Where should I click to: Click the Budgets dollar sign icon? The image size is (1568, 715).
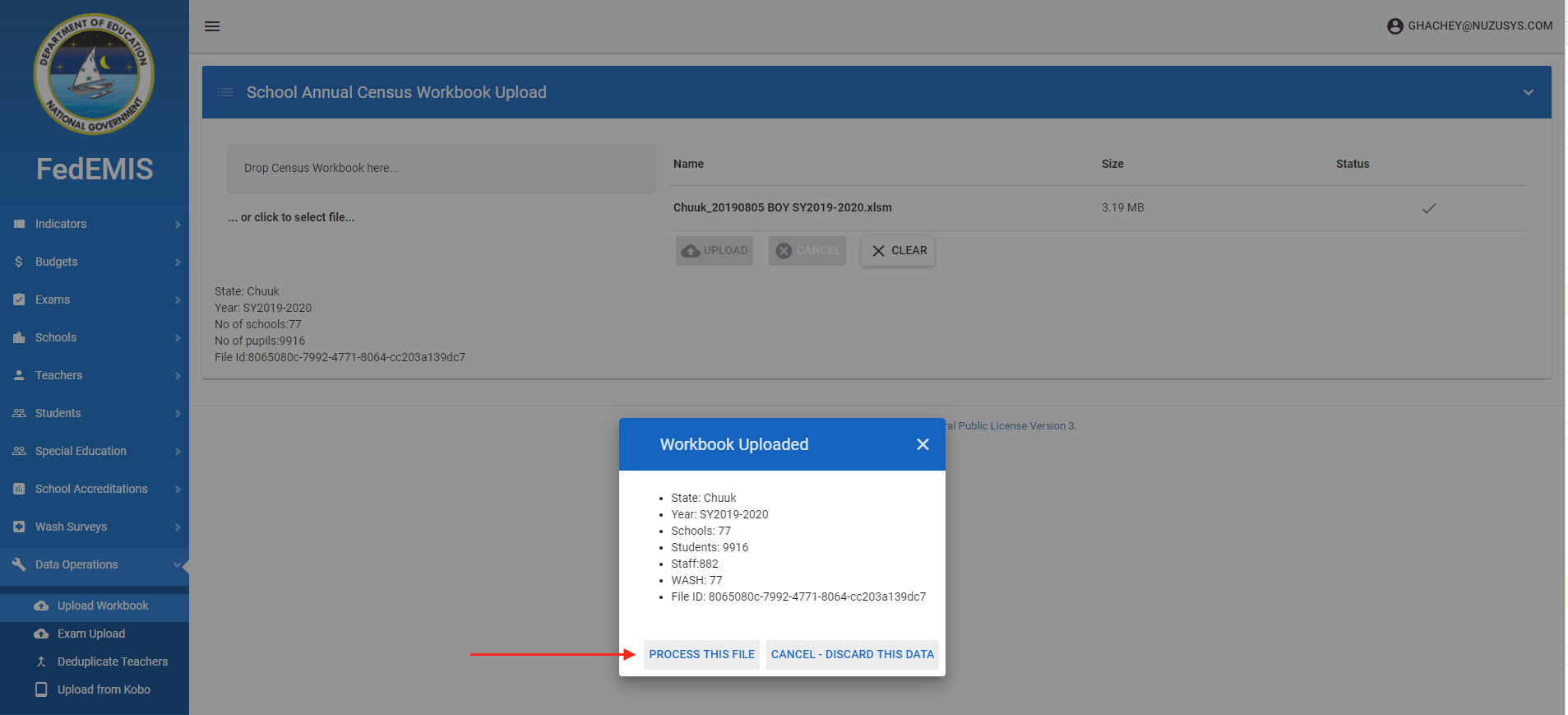19,262
